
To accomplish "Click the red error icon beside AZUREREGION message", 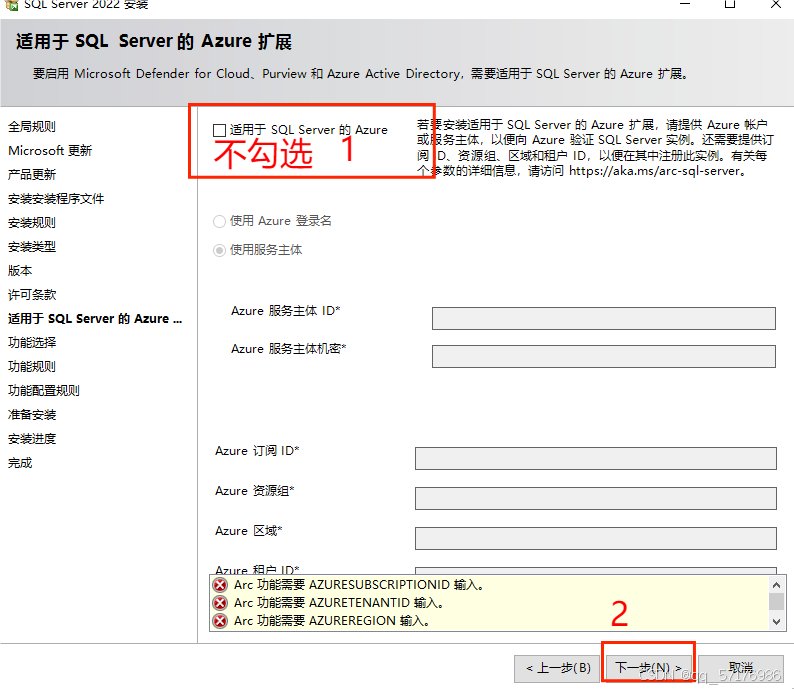I will pyautogui.click(x=220, y=621).
